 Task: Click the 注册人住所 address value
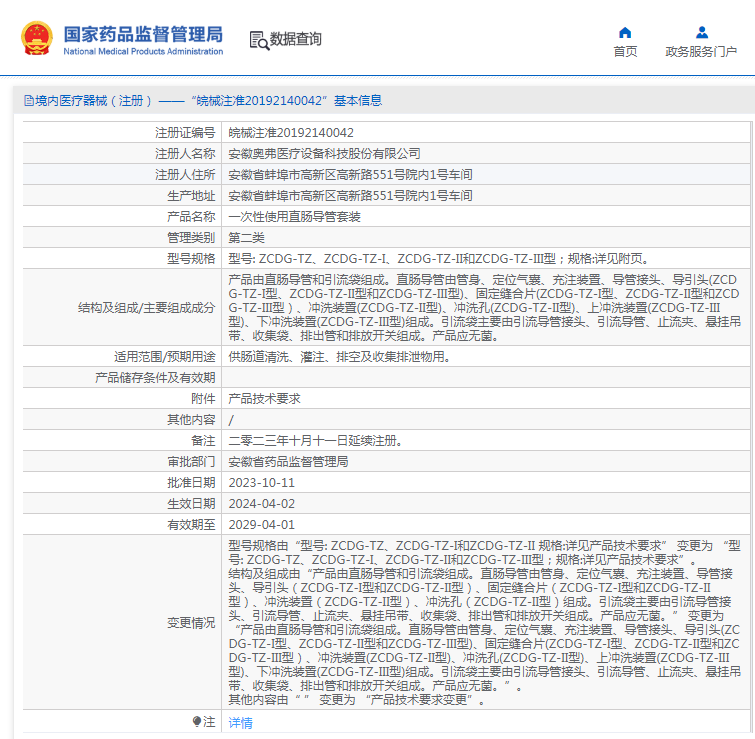[350, 175]
